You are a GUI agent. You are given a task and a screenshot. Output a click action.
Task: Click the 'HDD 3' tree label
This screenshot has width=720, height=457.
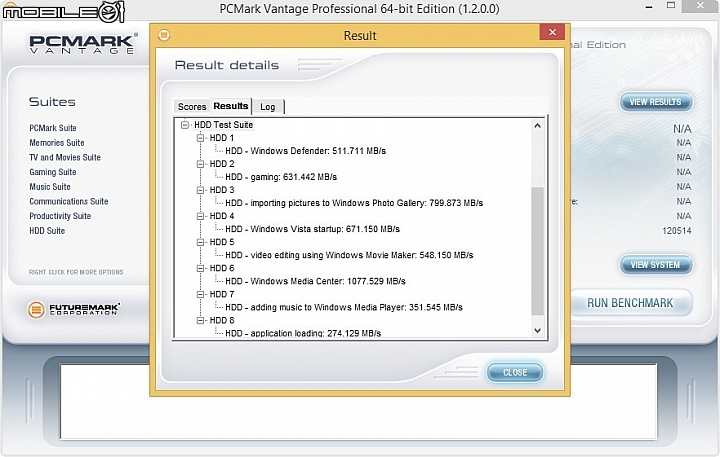[222, 190]
